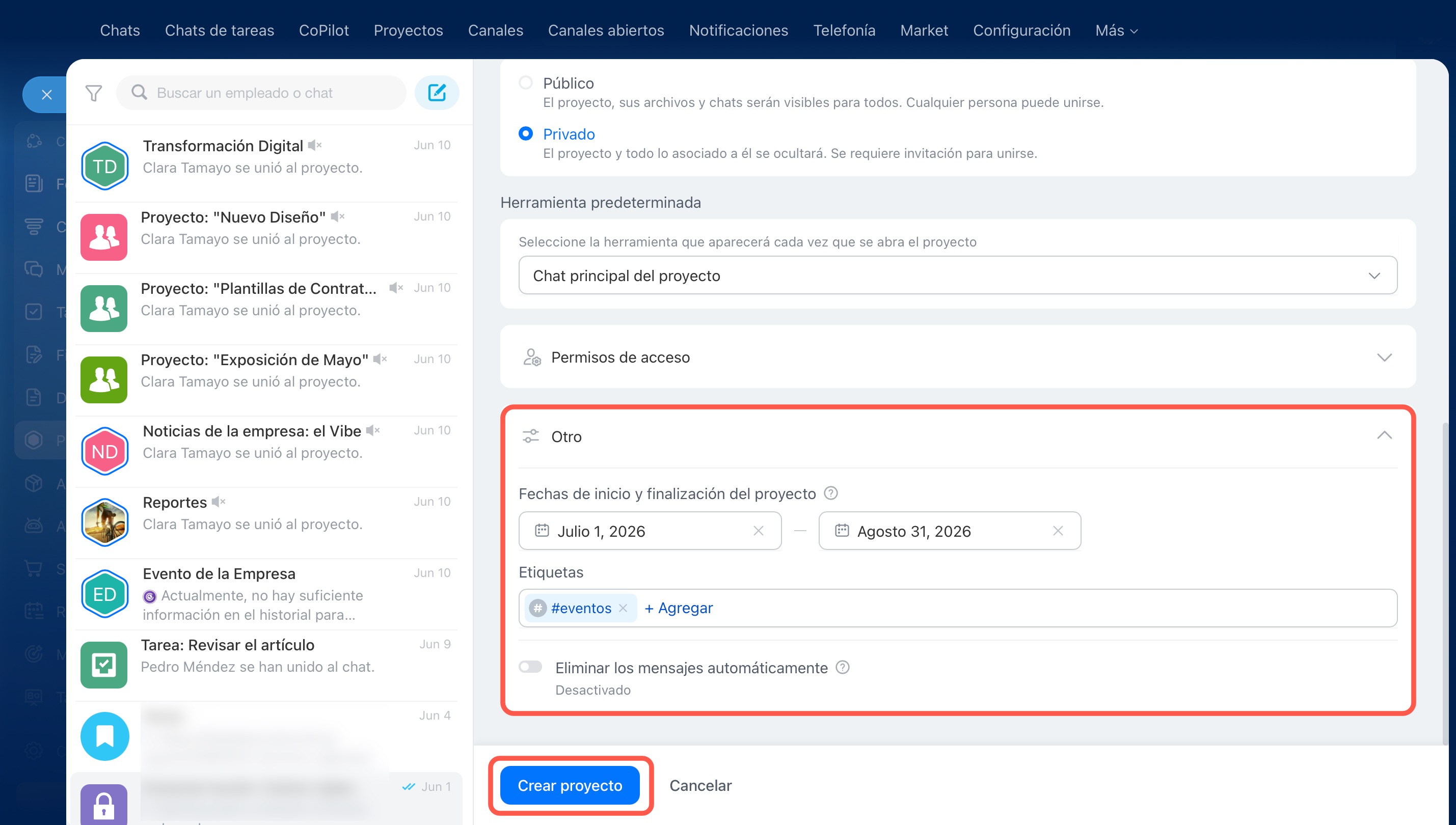Screen dimensions: 1456x825
Task: Open the CoPilot tab
Action: [323, 31]
